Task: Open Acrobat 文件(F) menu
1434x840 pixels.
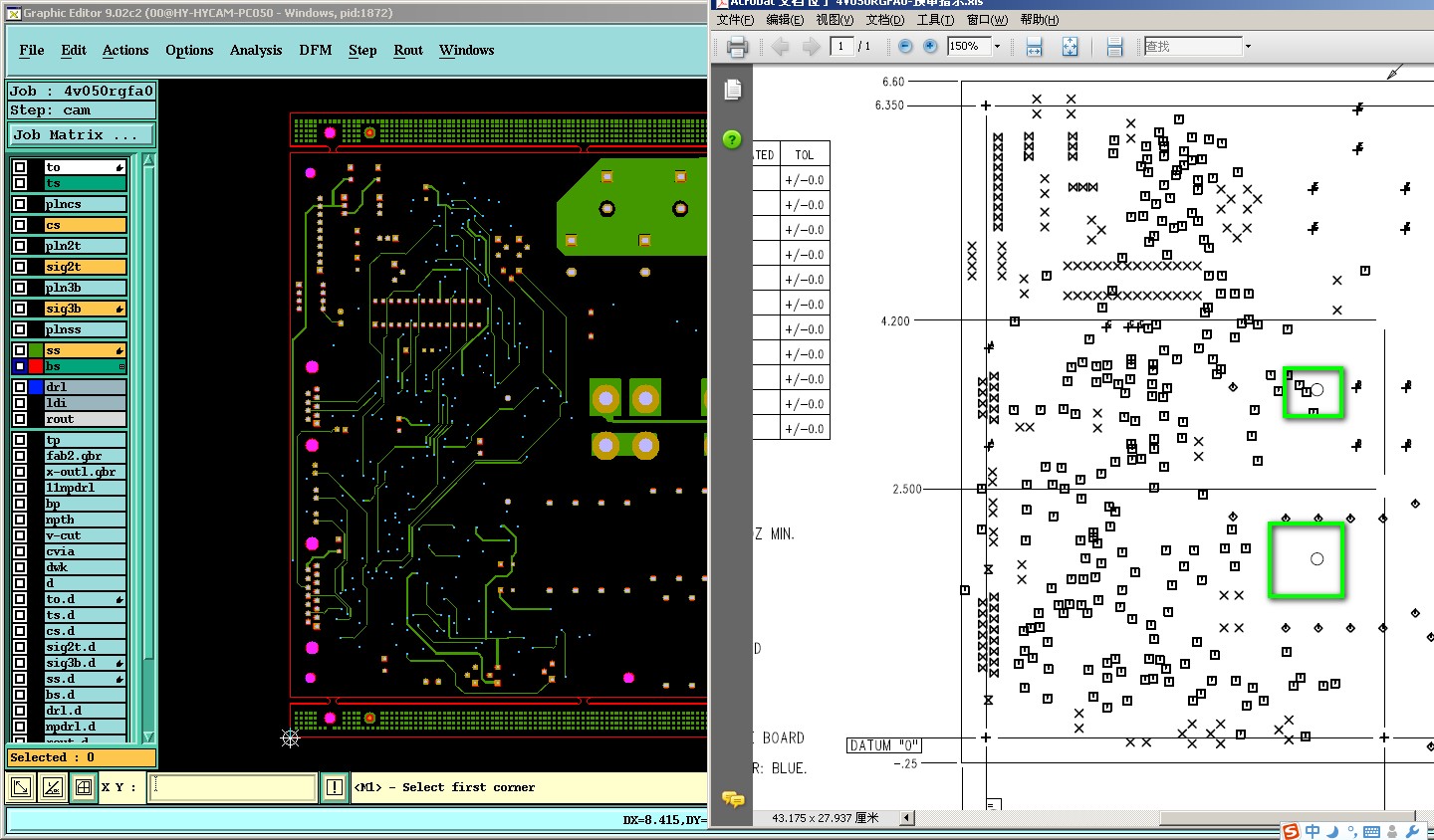Action: [736, 20]
